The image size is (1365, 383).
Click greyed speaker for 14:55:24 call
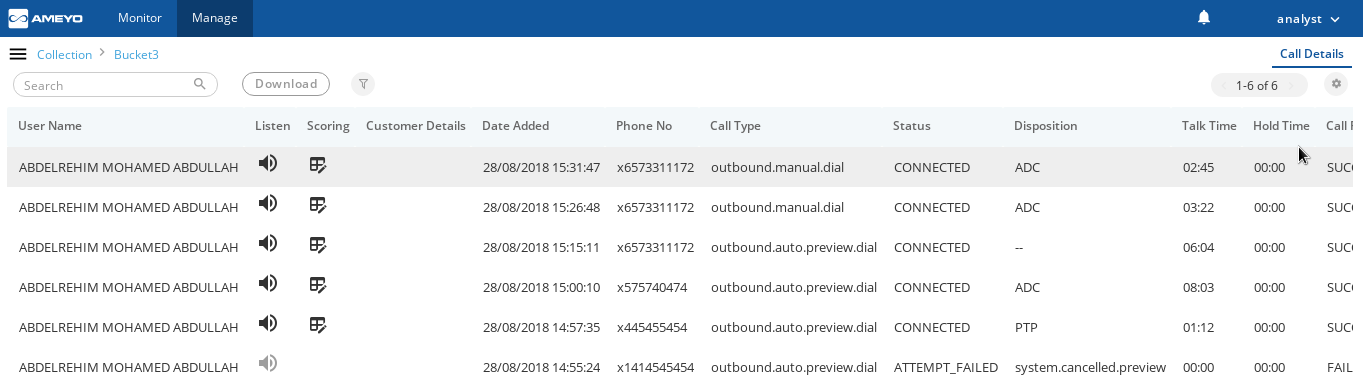coord(267,364)
